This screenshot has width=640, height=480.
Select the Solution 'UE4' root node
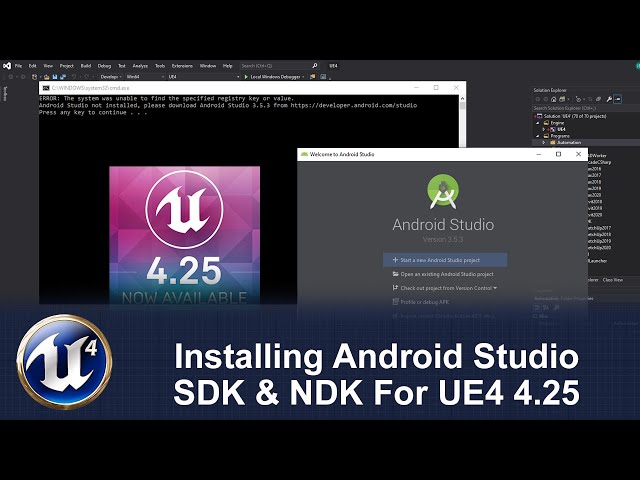tap(571, 116)
